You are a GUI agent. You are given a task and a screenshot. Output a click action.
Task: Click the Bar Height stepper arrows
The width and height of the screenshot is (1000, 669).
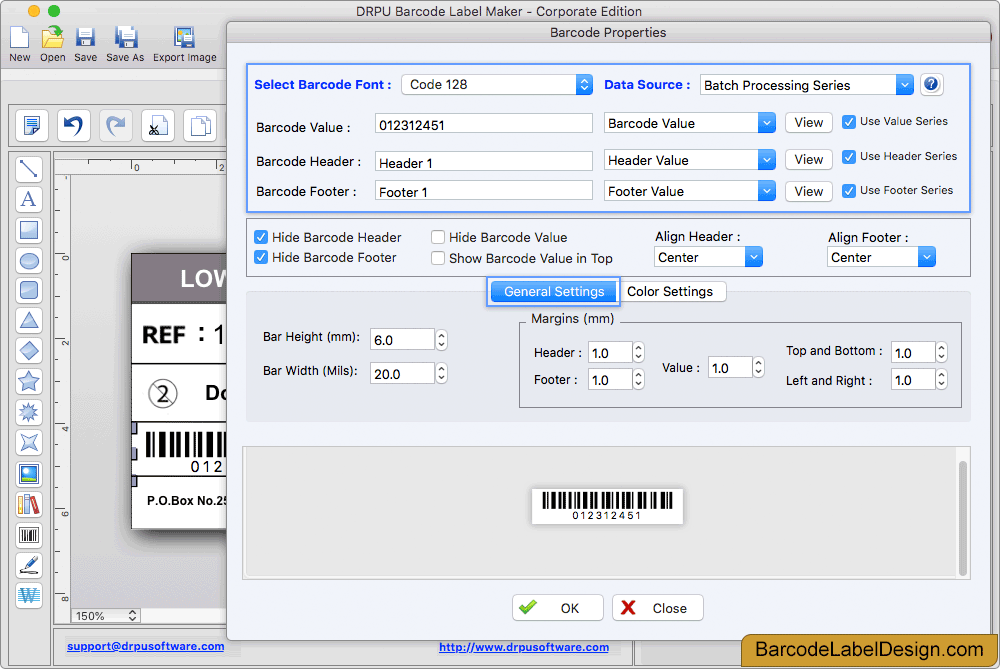coord(441,340)
